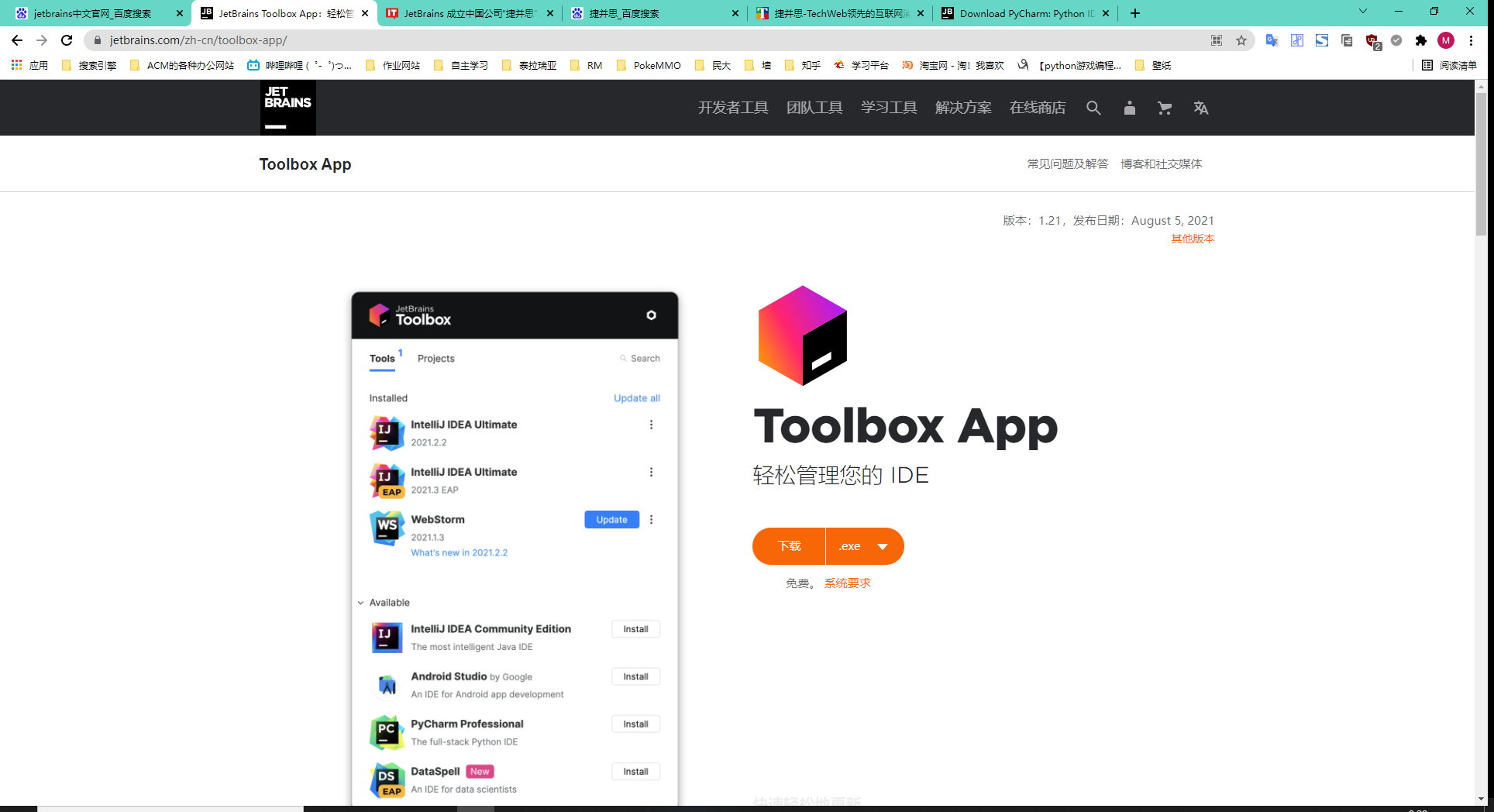Click the Android Studio product icon

click(x=387, y=685)
